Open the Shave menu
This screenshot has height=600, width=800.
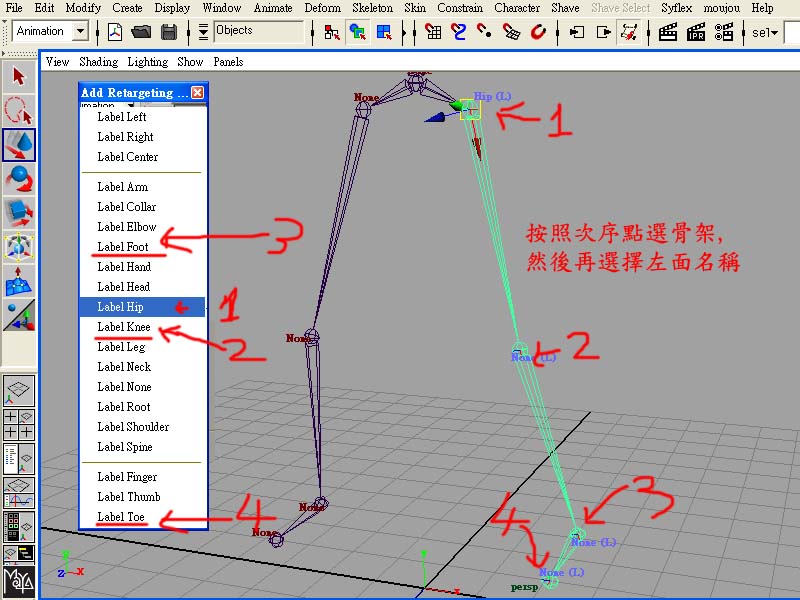tap(565, 8)
